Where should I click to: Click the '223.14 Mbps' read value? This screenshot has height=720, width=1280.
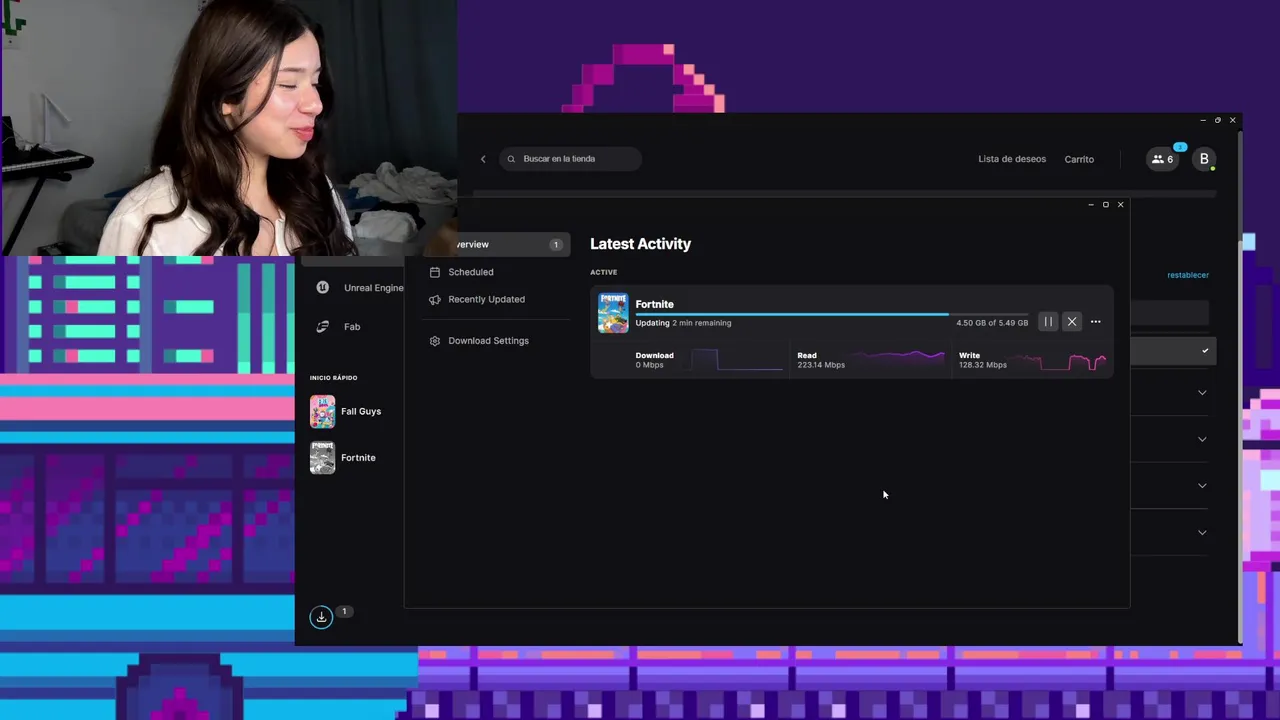[x=820, y=365]
